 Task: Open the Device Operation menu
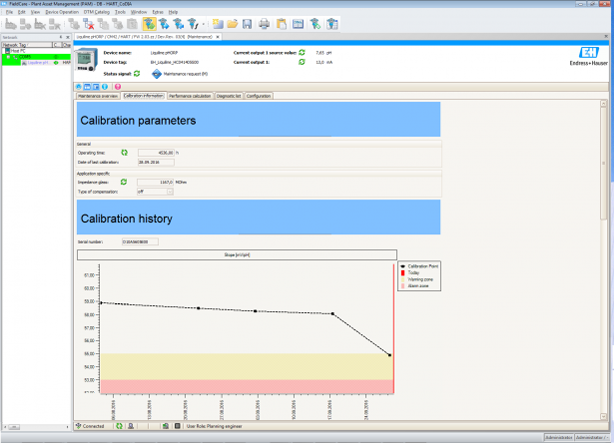click(x=62, y=12)
